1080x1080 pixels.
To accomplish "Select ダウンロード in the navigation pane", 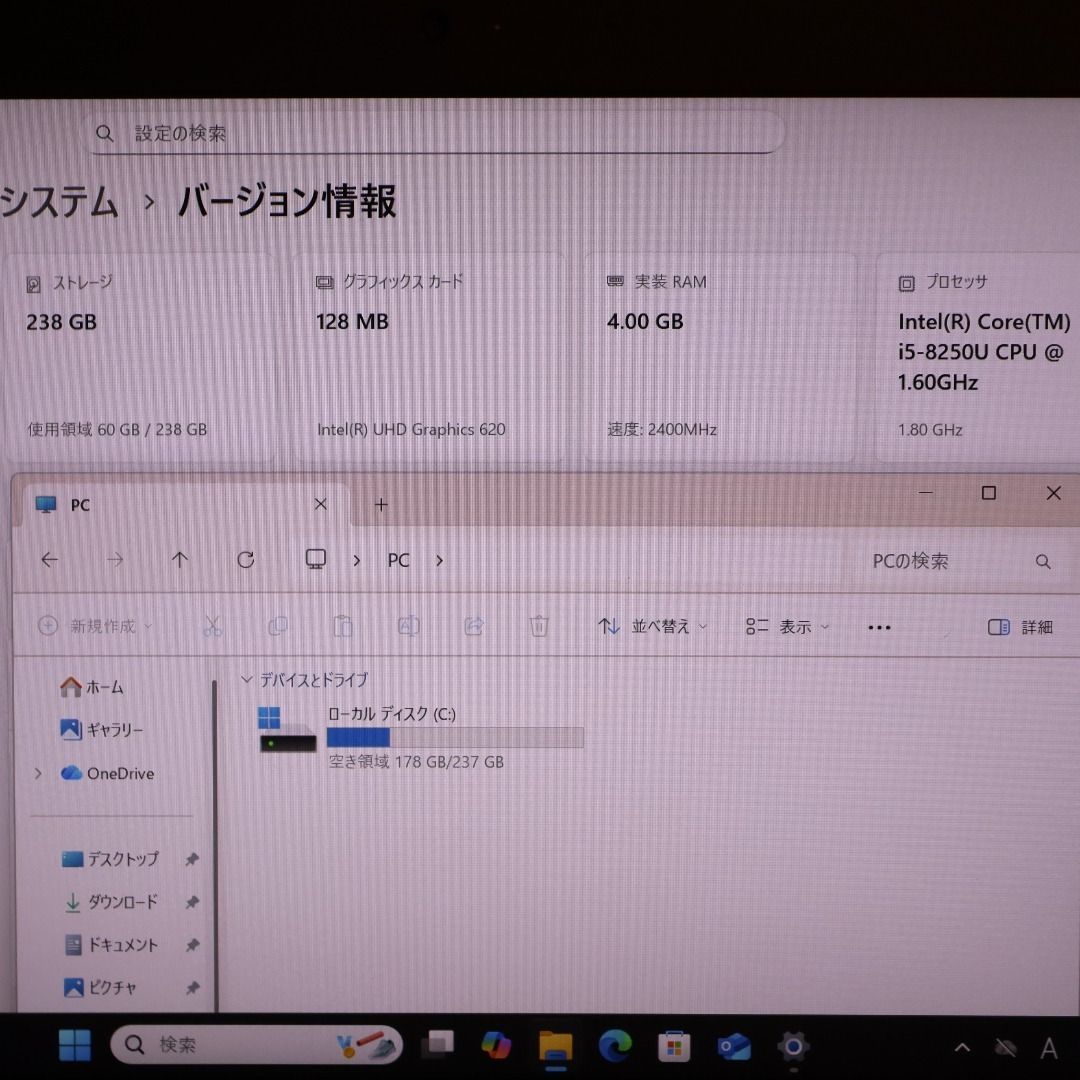I will tap(122, 902).
